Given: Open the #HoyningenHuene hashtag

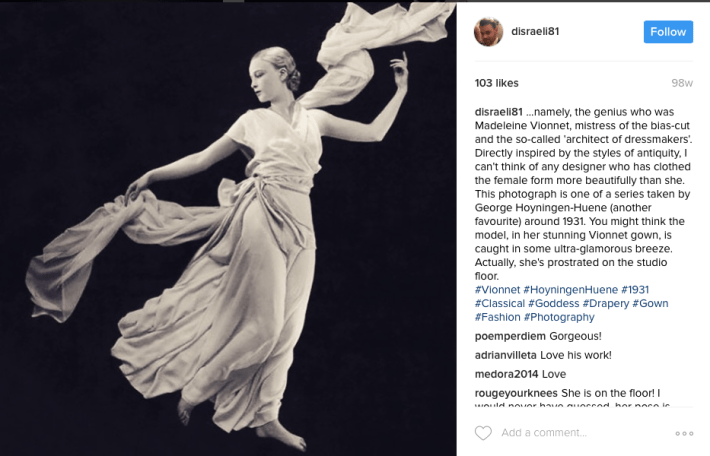Looking at the screenshot, I should [x=570, y=290].
